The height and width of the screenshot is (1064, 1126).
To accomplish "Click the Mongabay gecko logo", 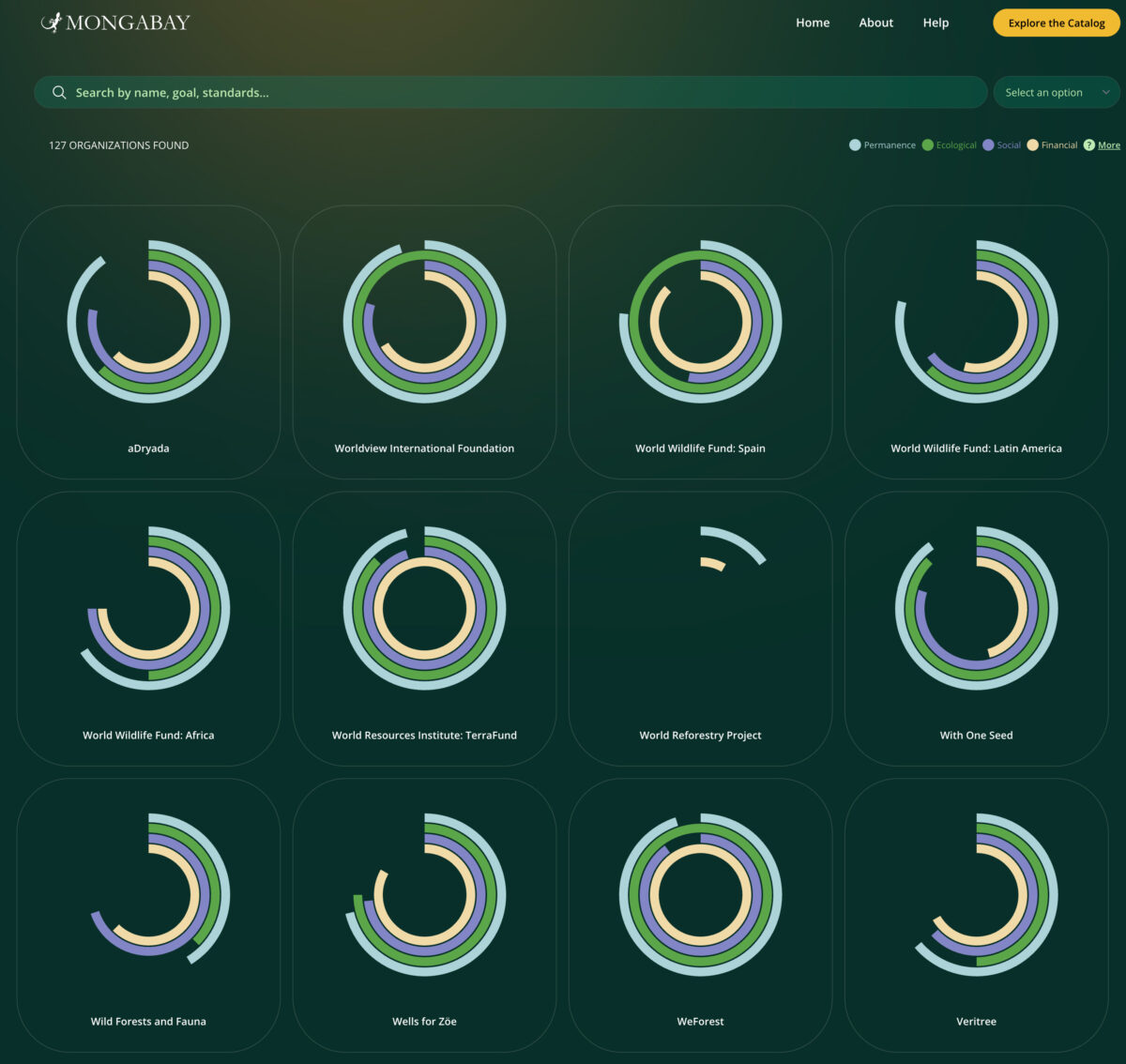I will pyautogui.click(x=52, y=23).
